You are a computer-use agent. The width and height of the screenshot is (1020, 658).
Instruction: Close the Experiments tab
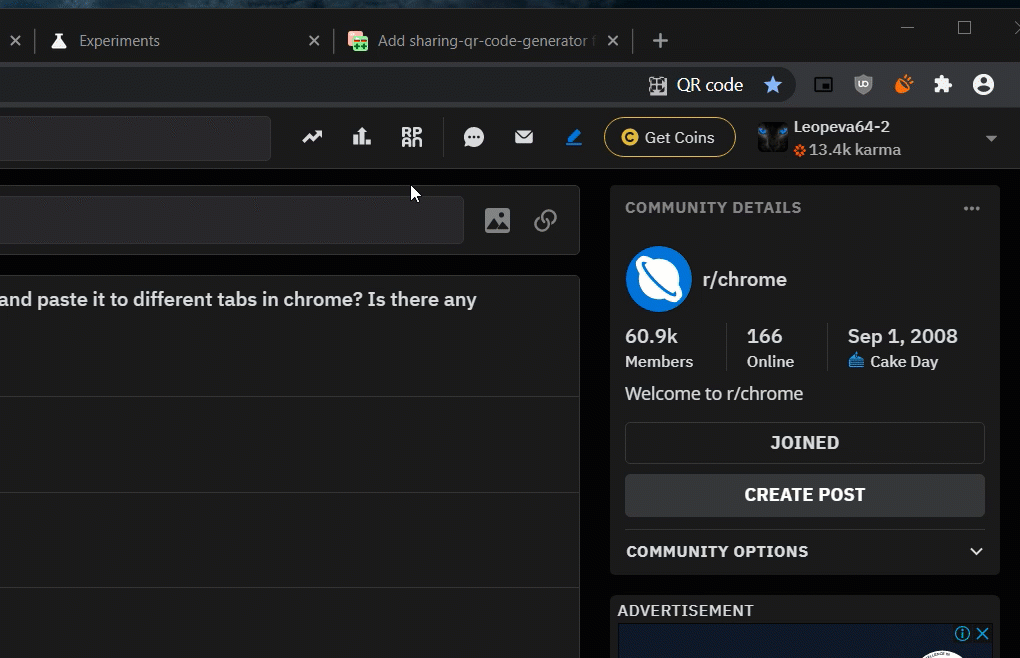(314, 41)
